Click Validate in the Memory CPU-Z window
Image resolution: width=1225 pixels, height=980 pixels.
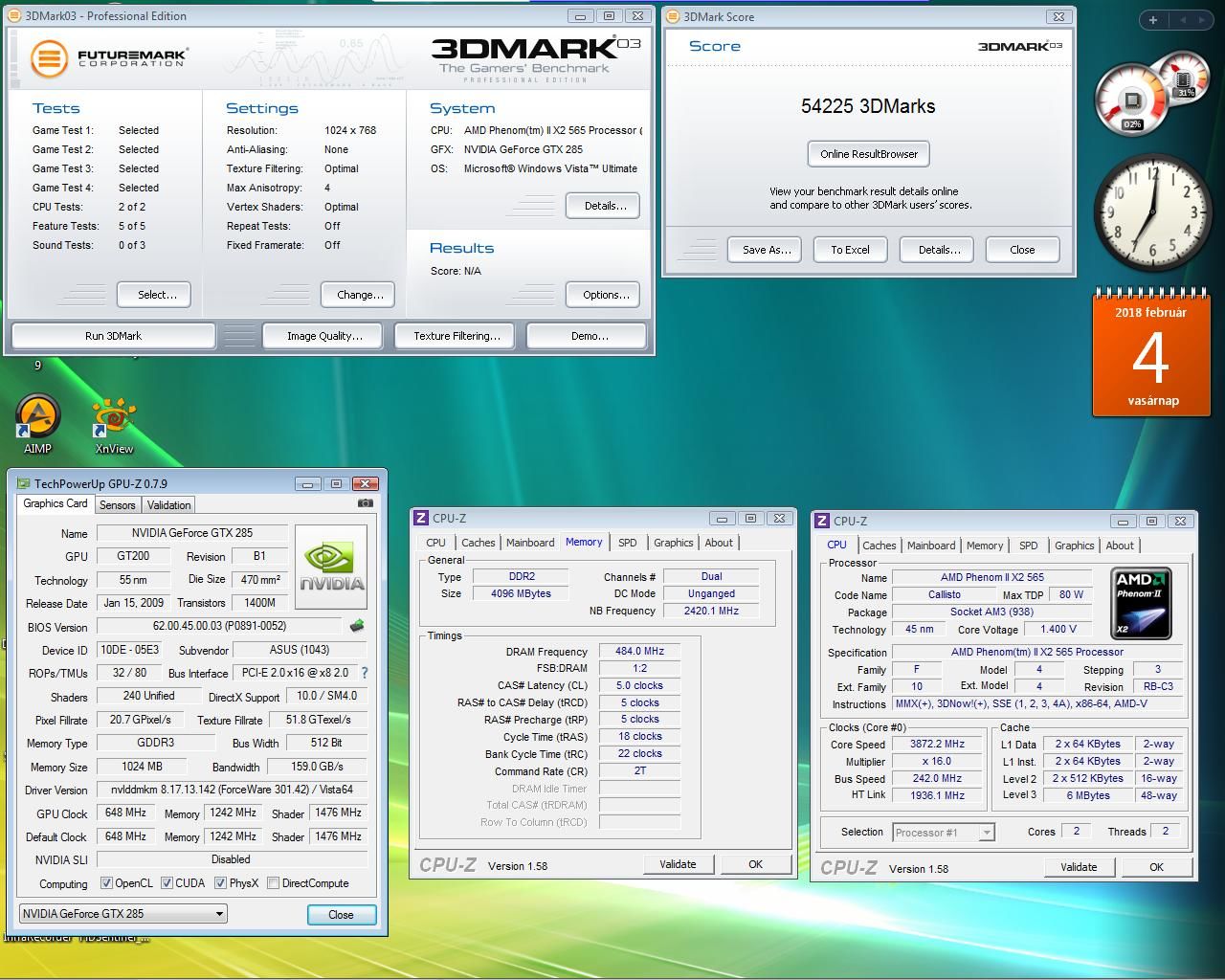tap(678, 864)
